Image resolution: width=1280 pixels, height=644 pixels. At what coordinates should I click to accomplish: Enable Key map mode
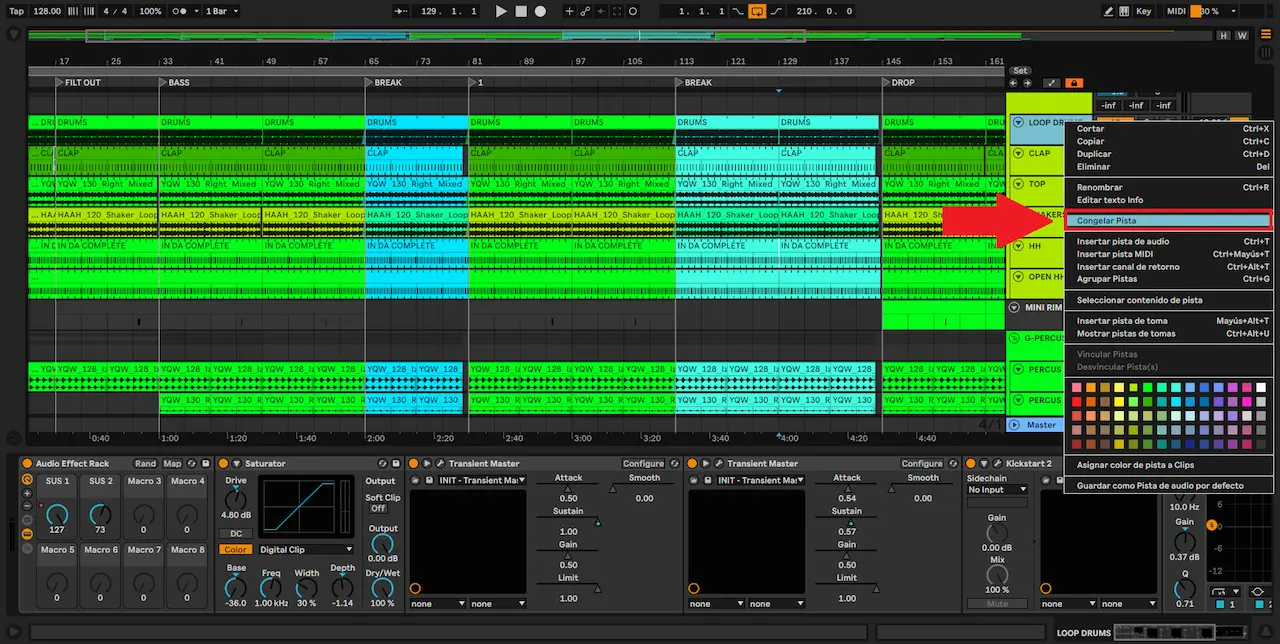[1144, 11]
